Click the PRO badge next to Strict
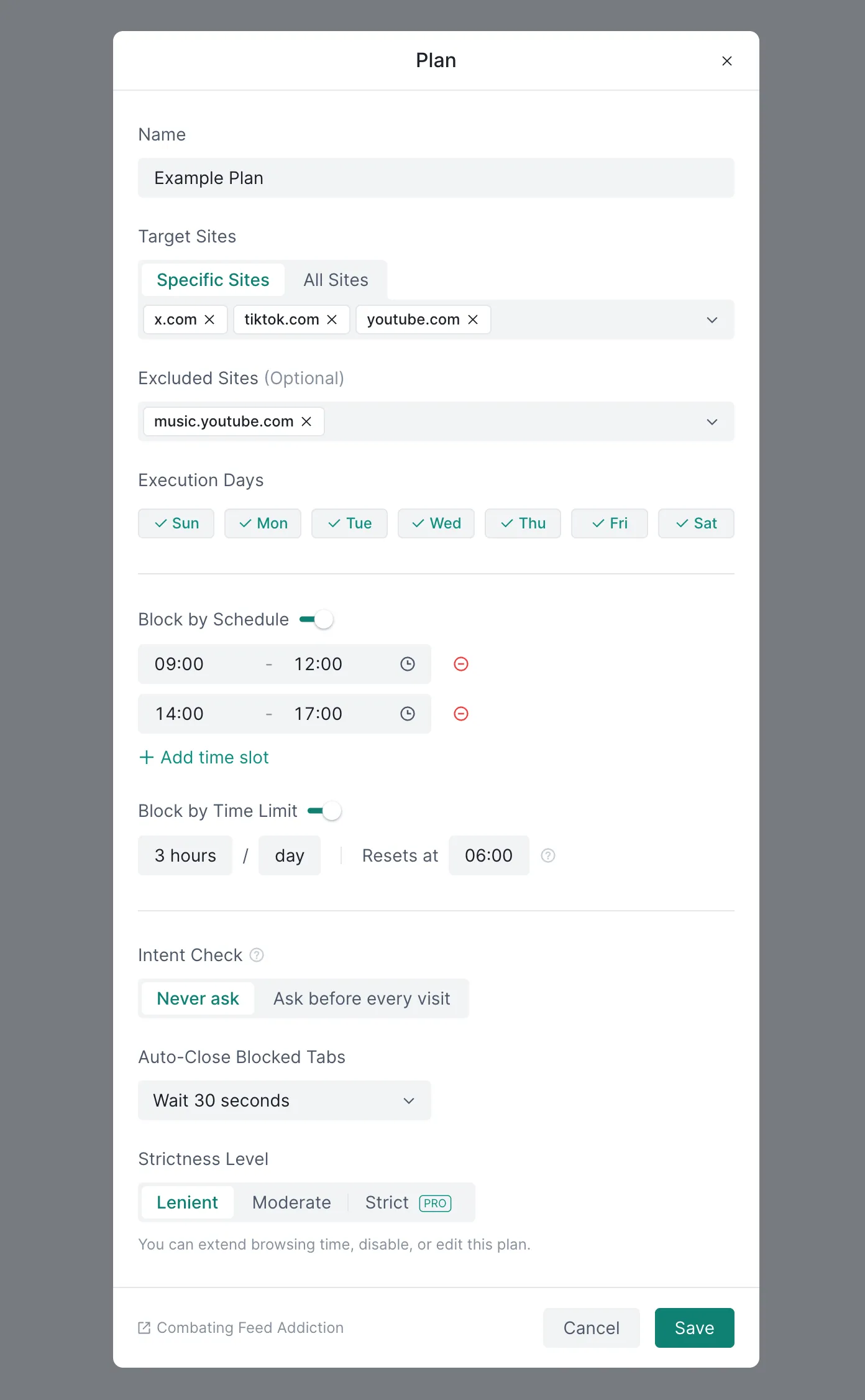 435,1203
